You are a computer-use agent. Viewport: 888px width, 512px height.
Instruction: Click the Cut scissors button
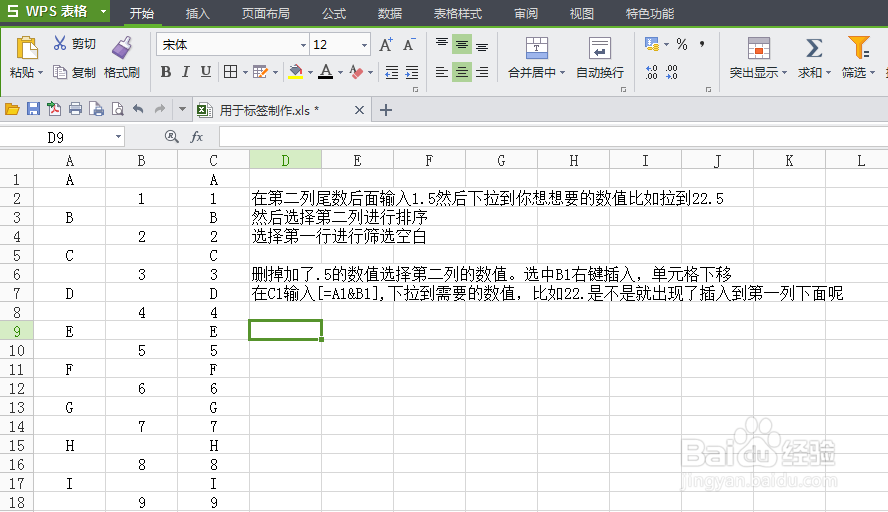74,44
